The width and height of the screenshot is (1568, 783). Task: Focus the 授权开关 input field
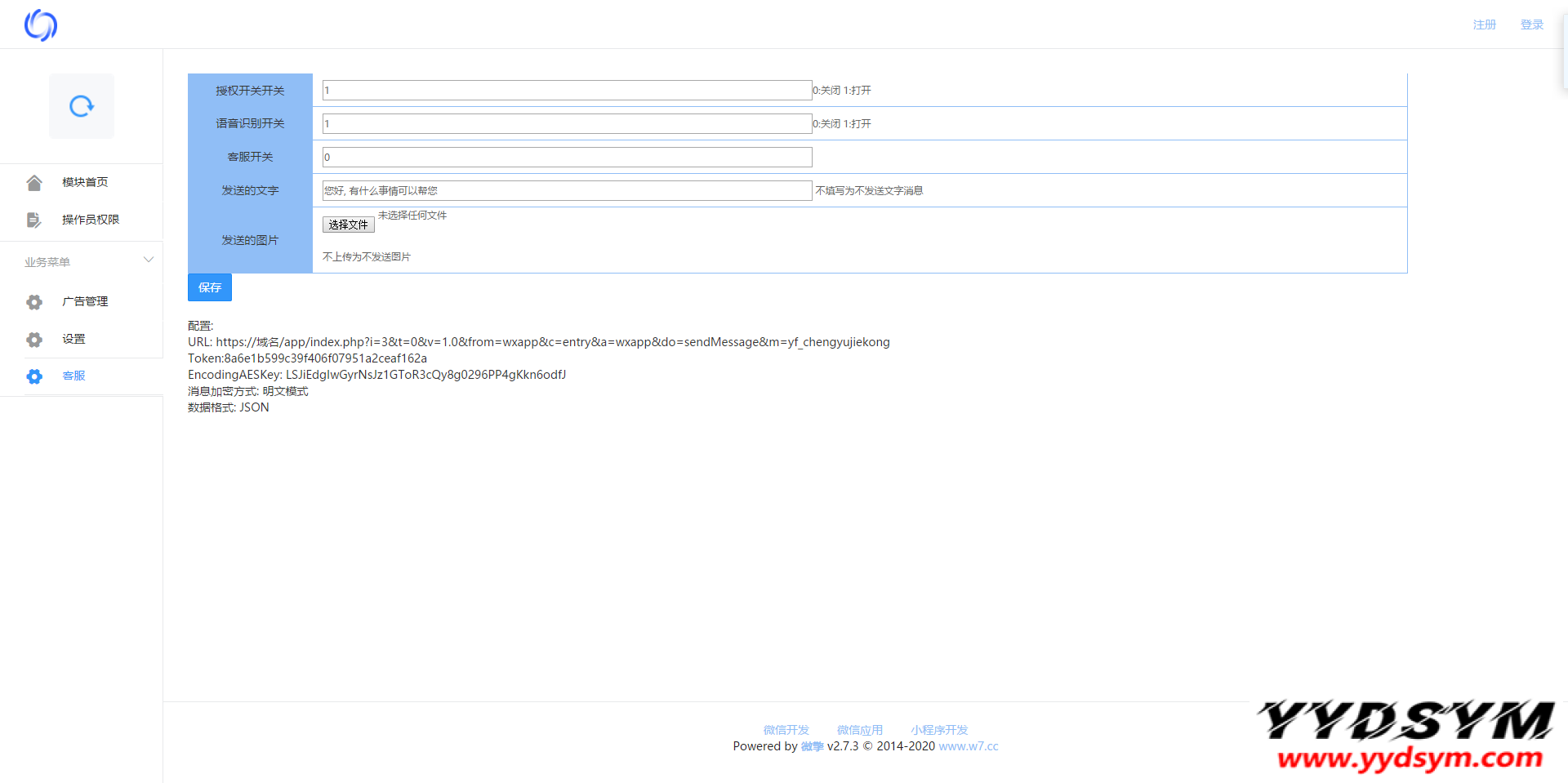567,91
